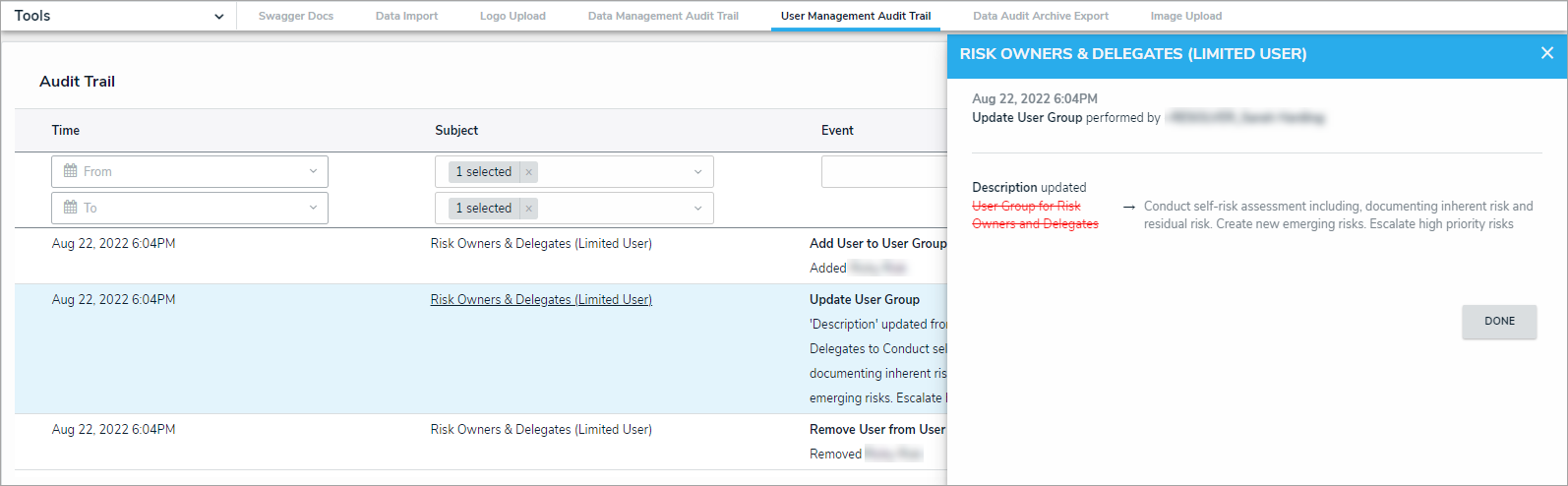
Task: Open the second Subject filter dropdown
Action: point(697,209)
